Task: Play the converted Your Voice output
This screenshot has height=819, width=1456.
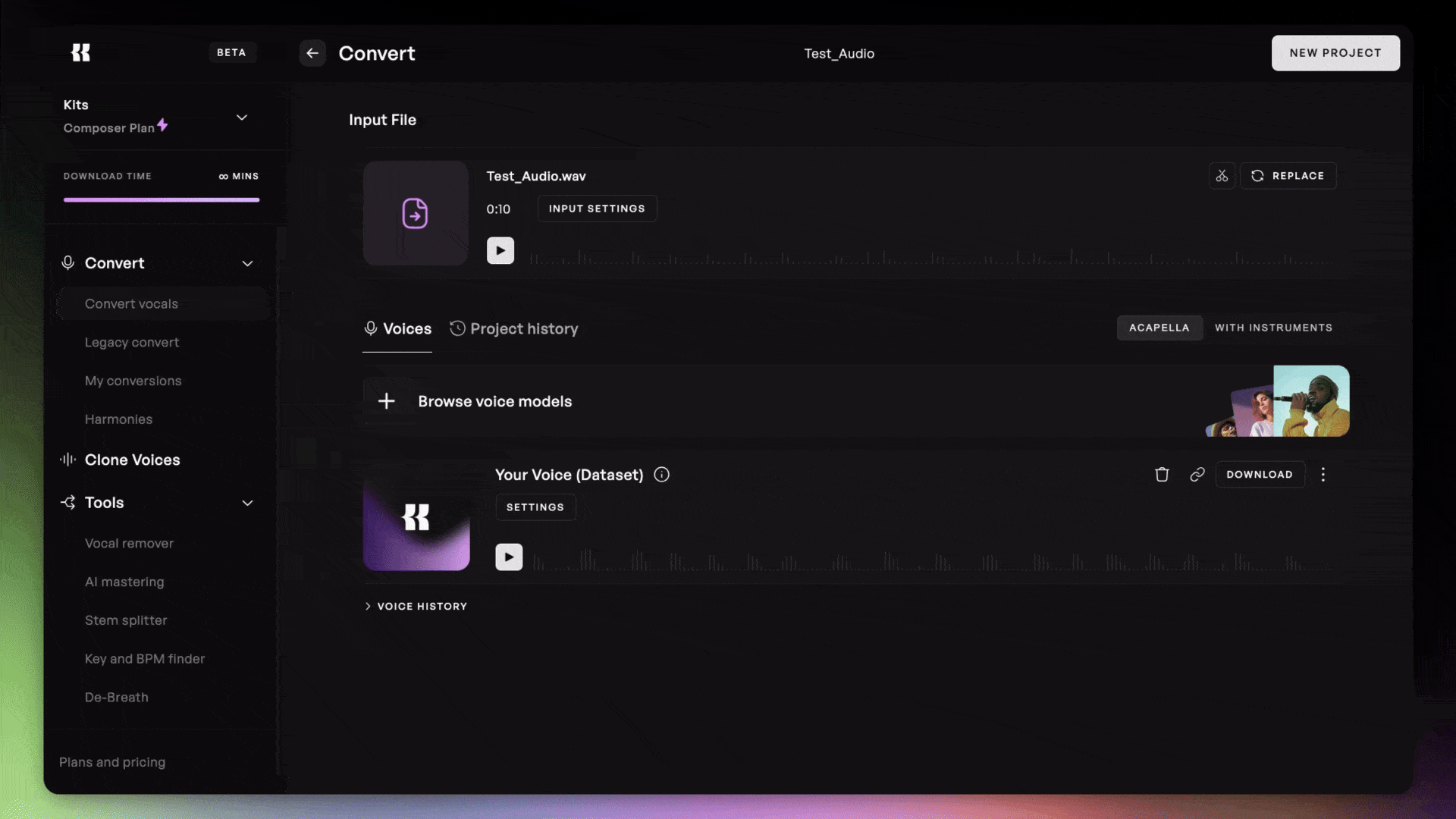Action: pos(509,557)
